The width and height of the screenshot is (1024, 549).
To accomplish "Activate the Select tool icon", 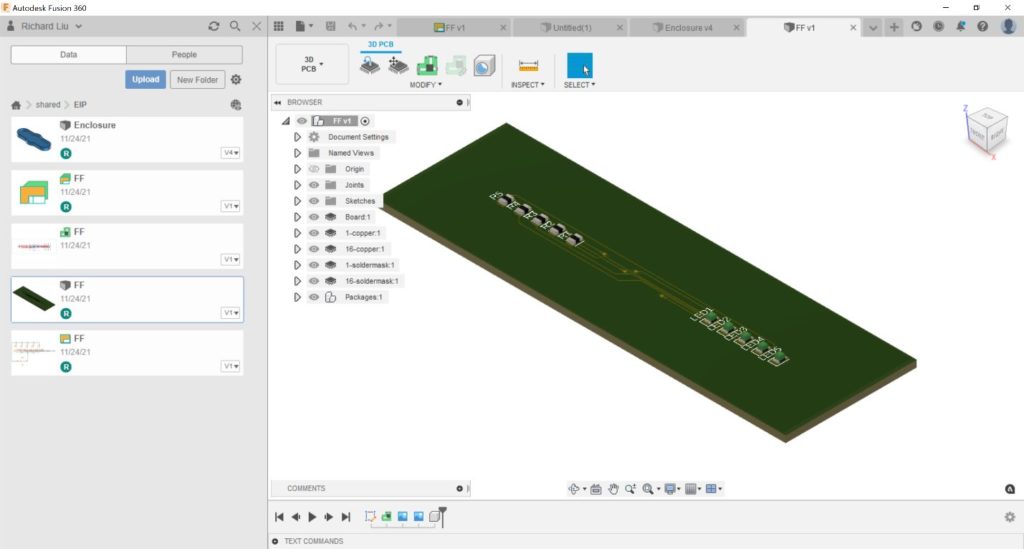I will [x=579, y=66].
